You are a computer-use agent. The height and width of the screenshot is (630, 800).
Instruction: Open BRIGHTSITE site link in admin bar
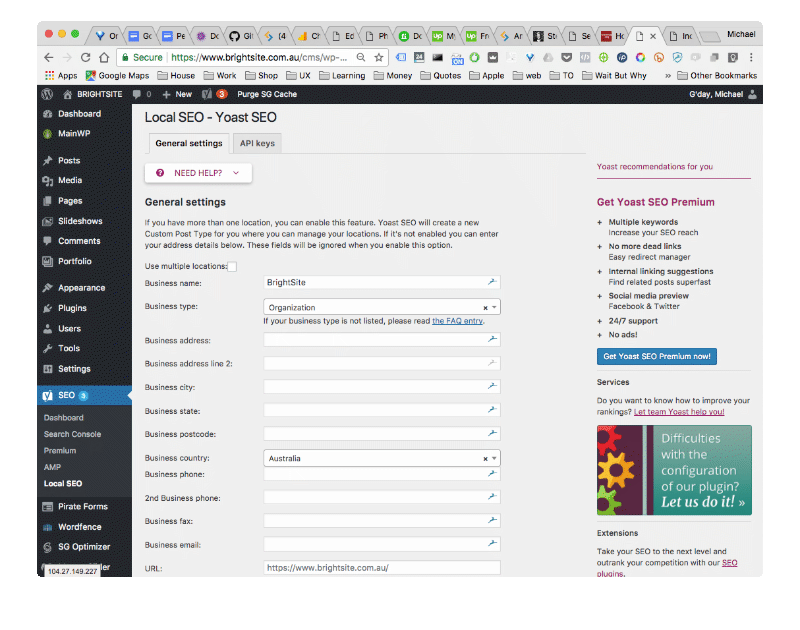click(x=93, y=94)
